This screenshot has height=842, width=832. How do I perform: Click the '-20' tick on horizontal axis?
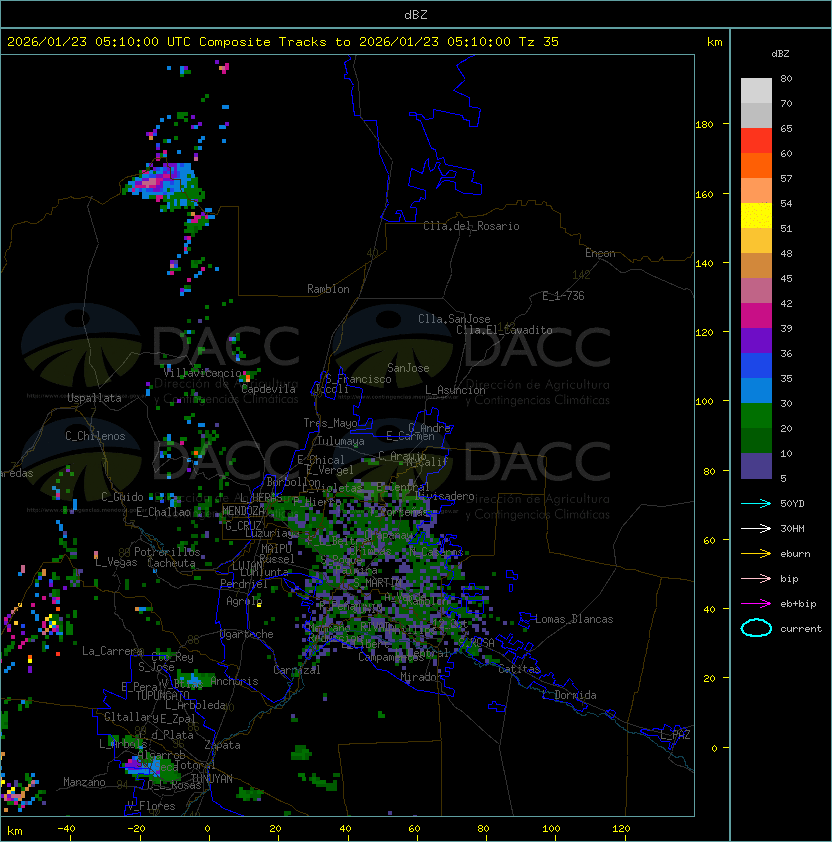click(136, 829)
